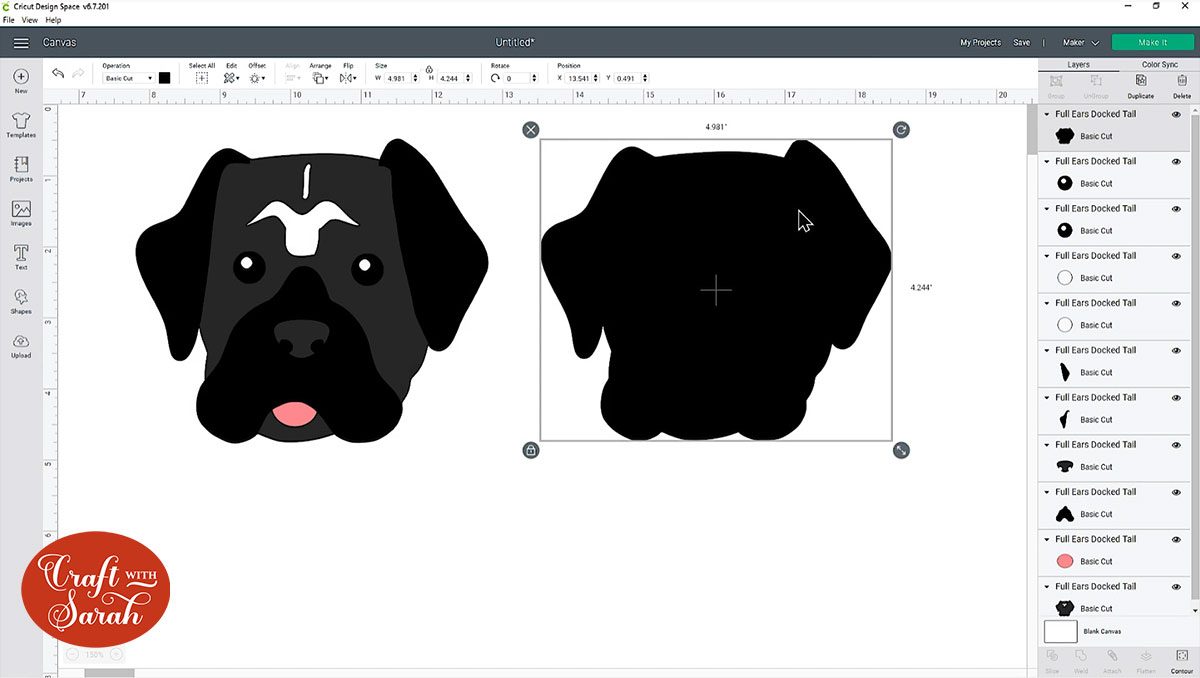Open the File menu
This screenshot has width=1200, height=678.
8,19
